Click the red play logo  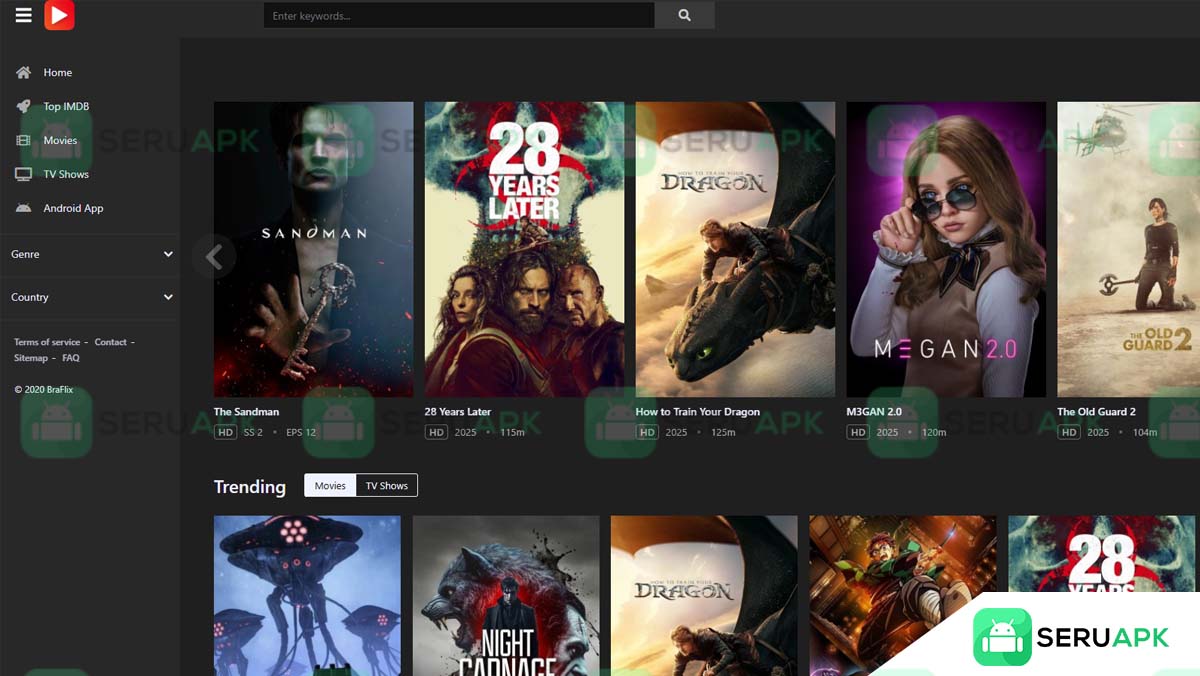59,15
